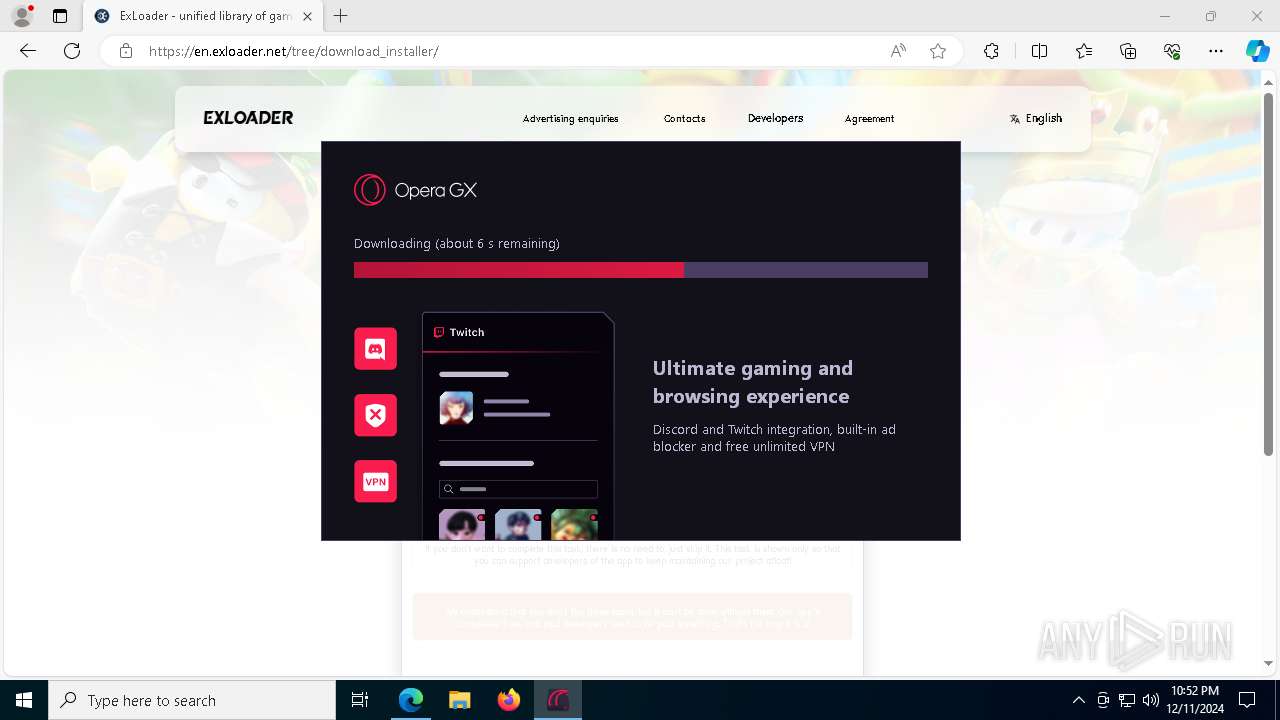
Task: Click the Twitch panel header
Action: point(518,332)
